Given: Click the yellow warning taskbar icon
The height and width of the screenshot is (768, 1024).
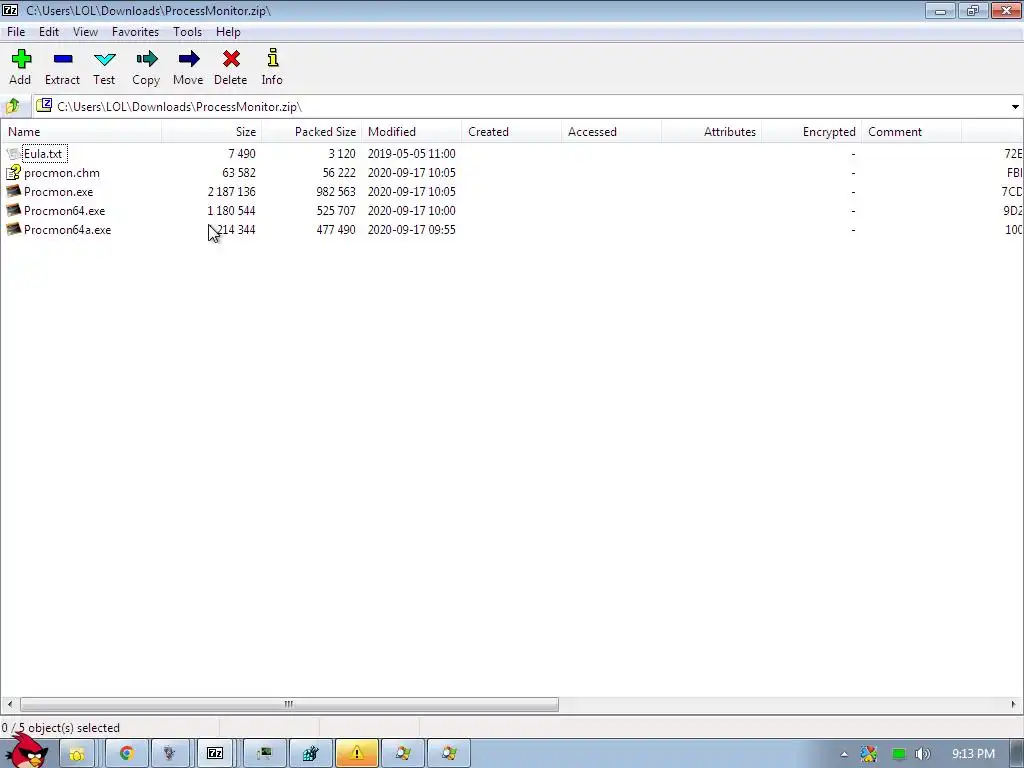Looking at the screenshot, I should 357,754.
